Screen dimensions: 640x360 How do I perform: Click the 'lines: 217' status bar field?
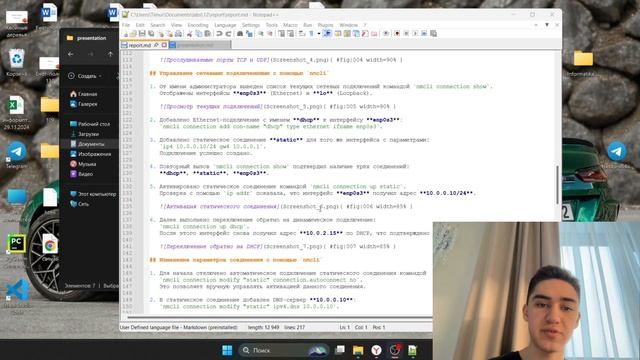pyautogui.click(x=294, y=327)
